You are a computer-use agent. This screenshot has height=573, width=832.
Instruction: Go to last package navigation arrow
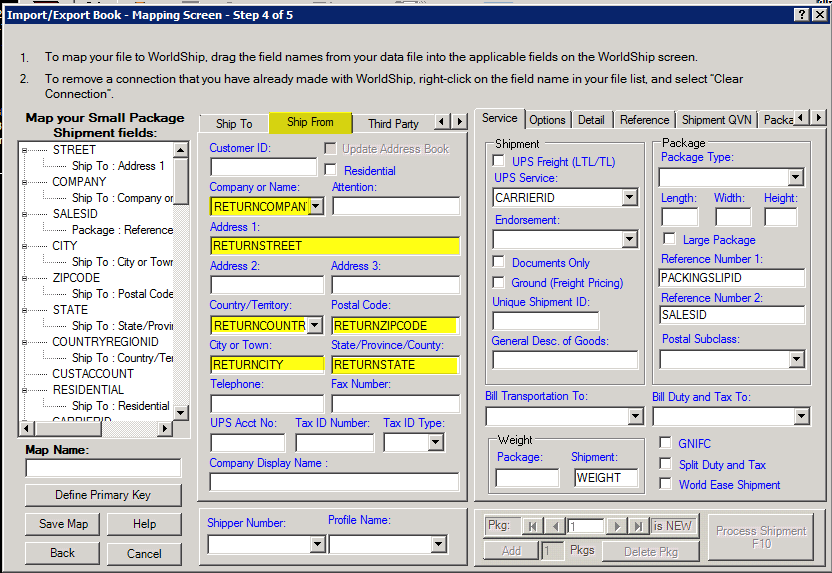(637, 526)
